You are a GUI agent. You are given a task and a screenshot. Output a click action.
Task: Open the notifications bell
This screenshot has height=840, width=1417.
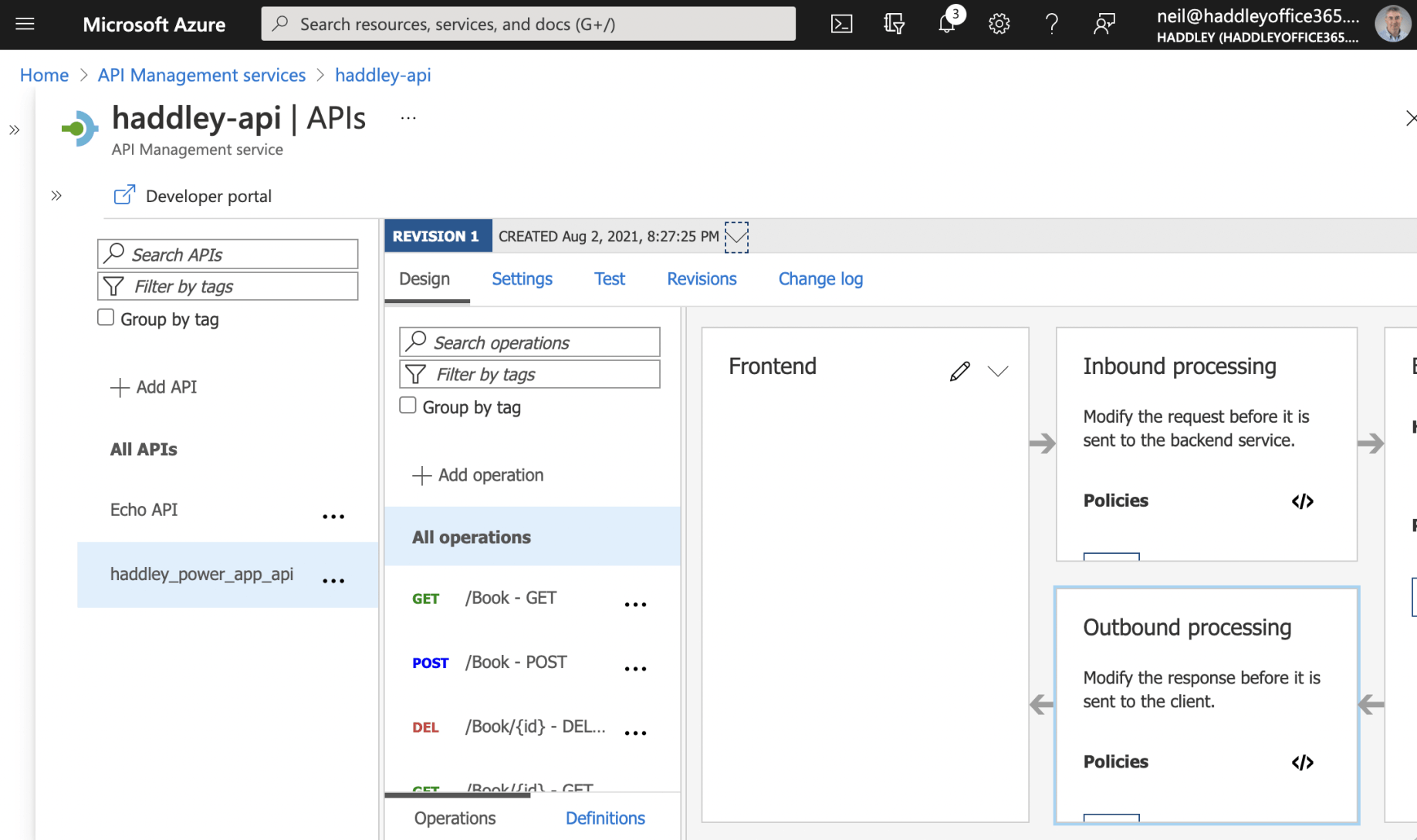(947, 24)
